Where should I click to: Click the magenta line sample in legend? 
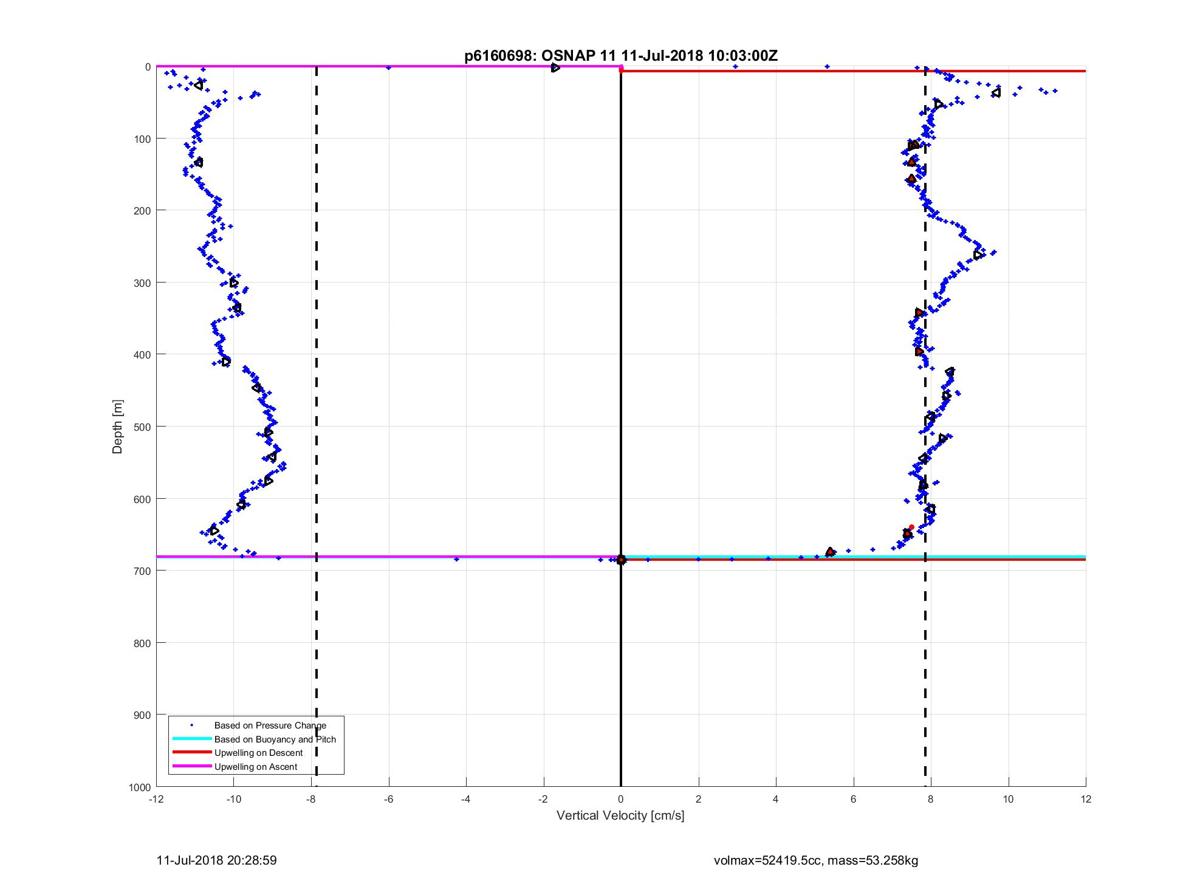click(x=190, y=766)
